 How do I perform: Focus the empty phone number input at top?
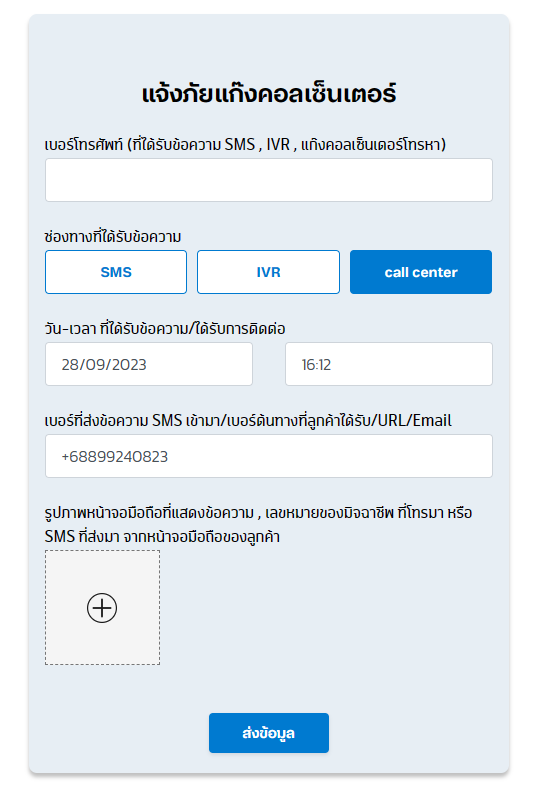click(x=269, y=180)
